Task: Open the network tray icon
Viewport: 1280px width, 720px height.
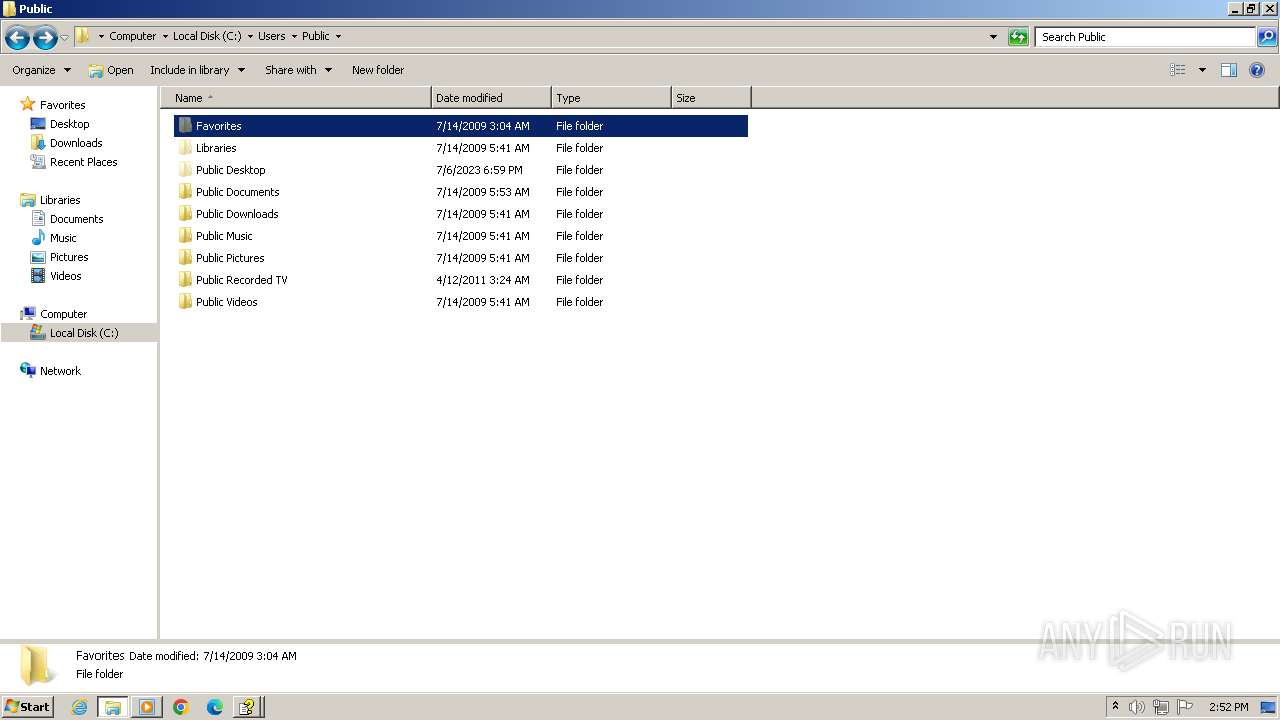Action: pyautogui.click(x=1161, y=707)
